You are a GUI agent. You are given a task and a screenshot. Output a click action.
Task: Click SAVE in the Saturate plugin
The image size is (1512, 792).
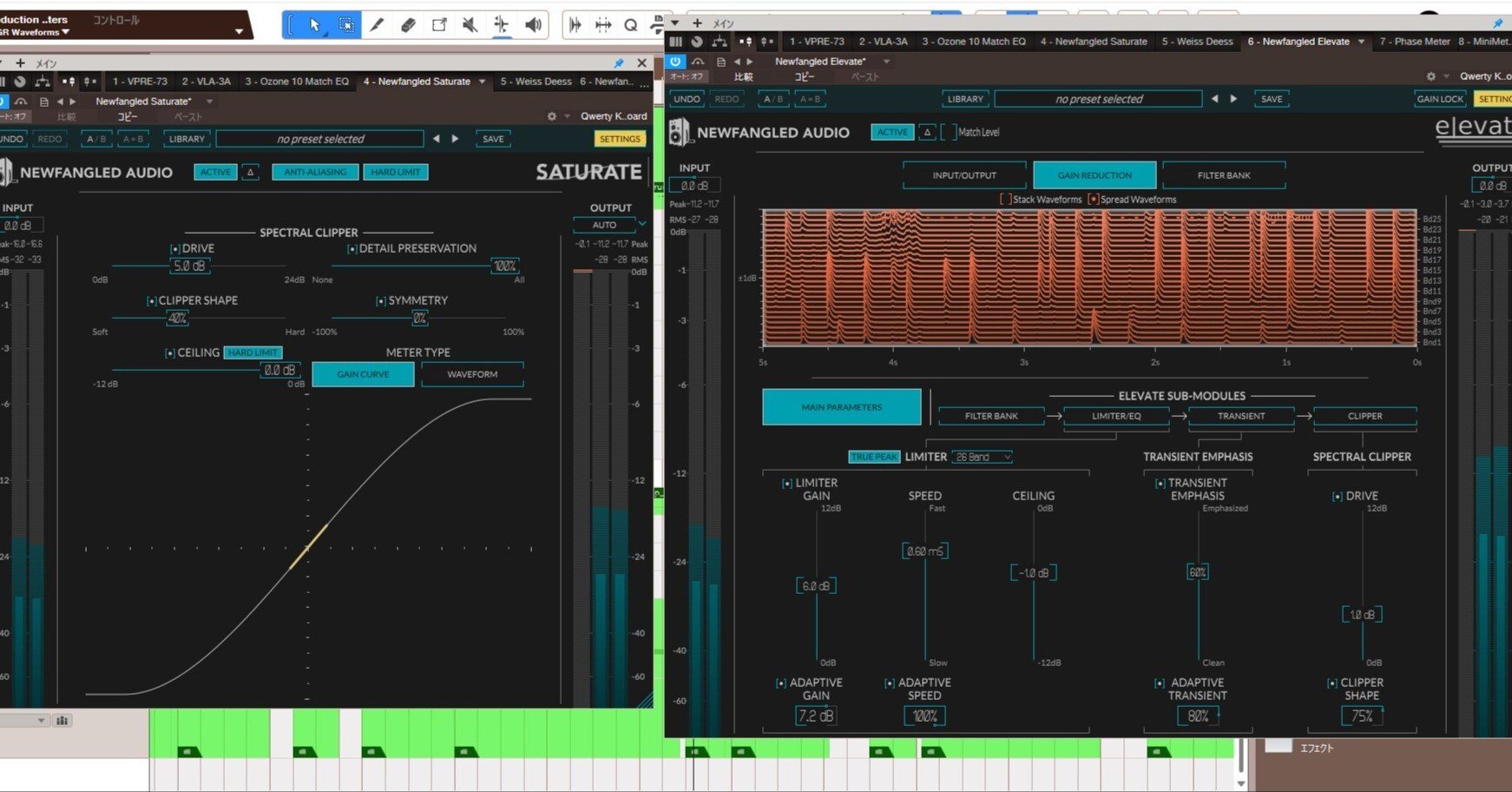coord(492,138)
